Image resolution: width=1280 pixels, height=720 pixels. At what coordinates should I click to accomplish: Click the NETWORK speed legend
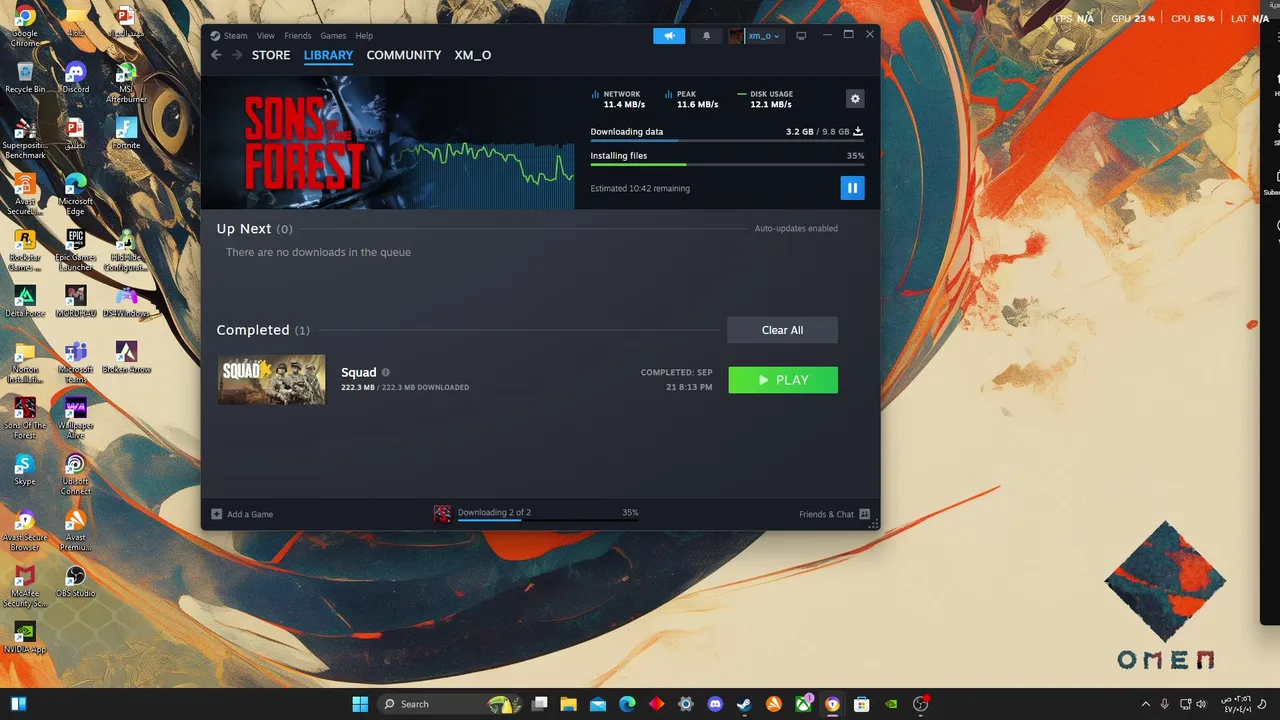[618, 99]
